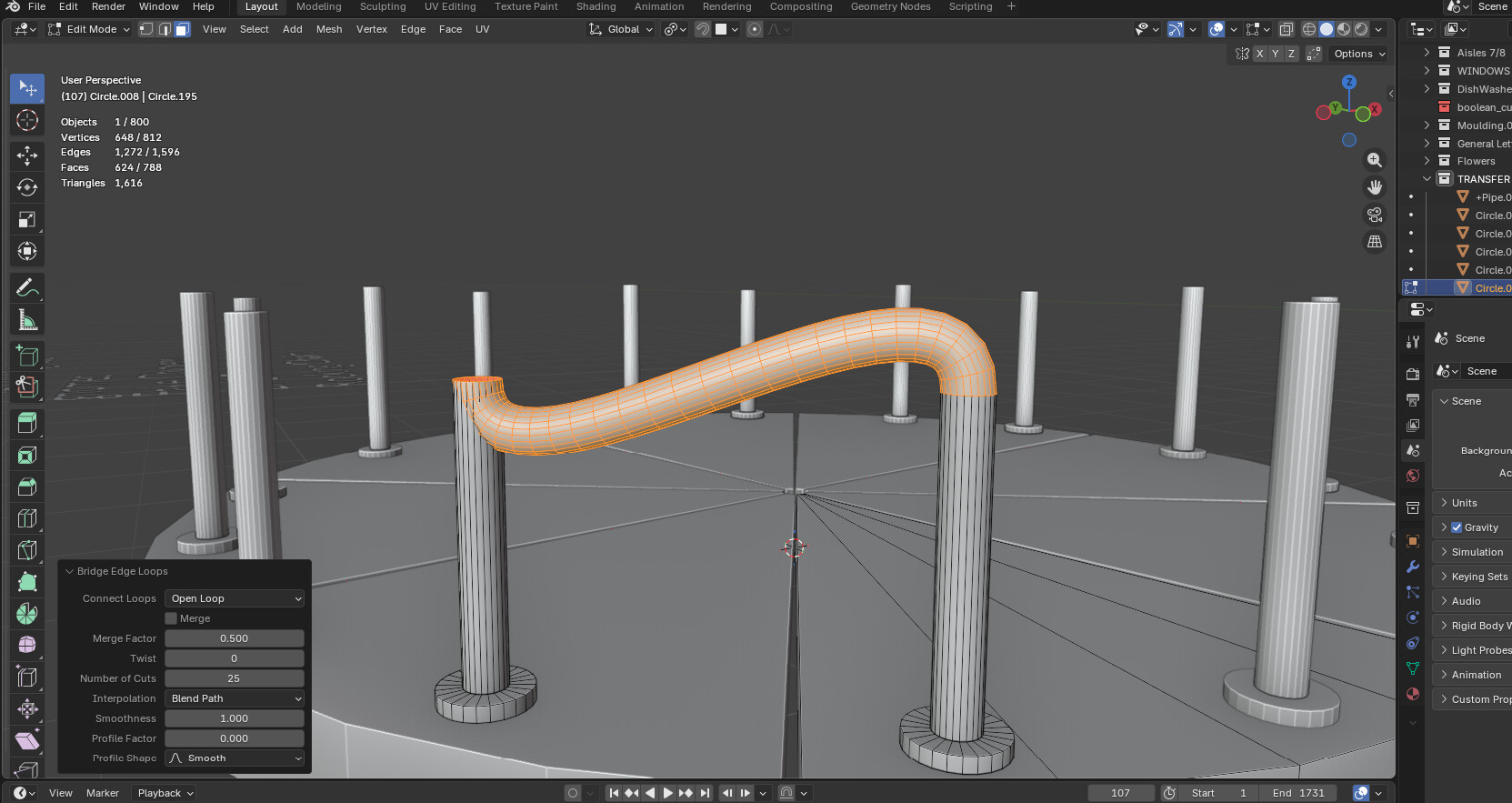Enable face select mode
1512x803 pixels.
click(x=182, y=29)
